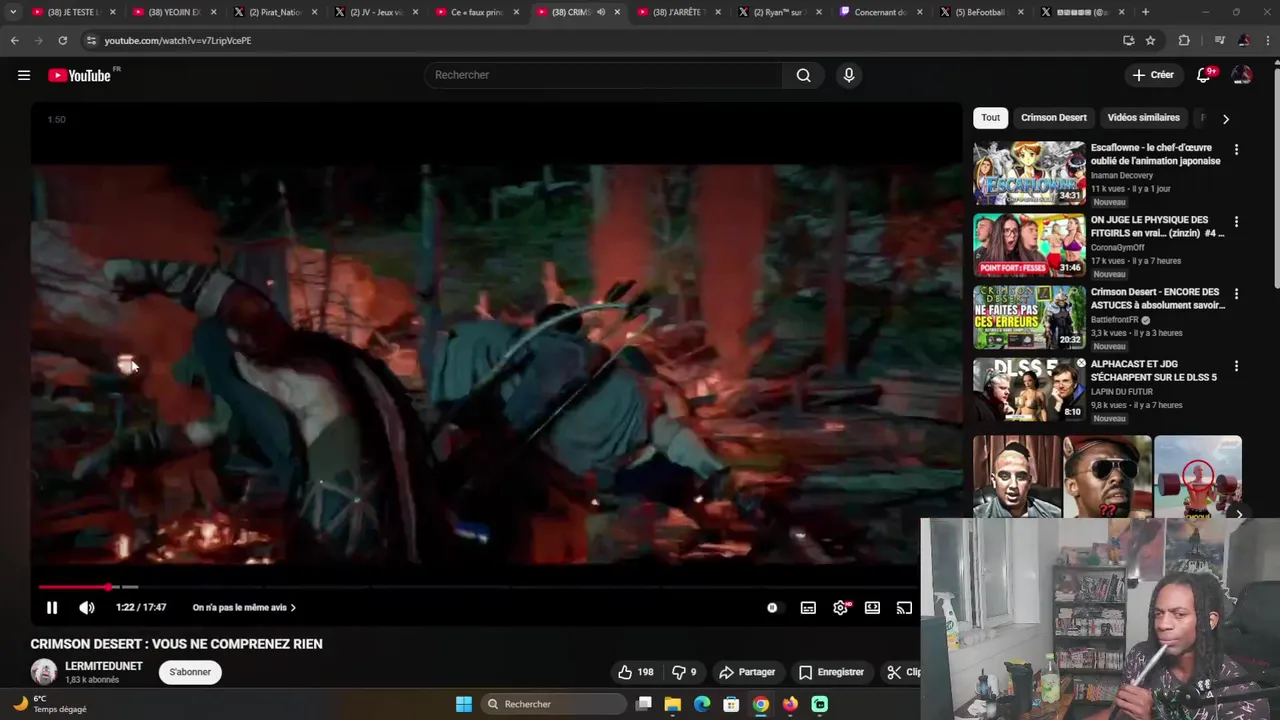The height and width of the screenshot is (720, 1280).
Task: Switch to the 'Concernant' browser tab
Action: (x=880, y=12)
